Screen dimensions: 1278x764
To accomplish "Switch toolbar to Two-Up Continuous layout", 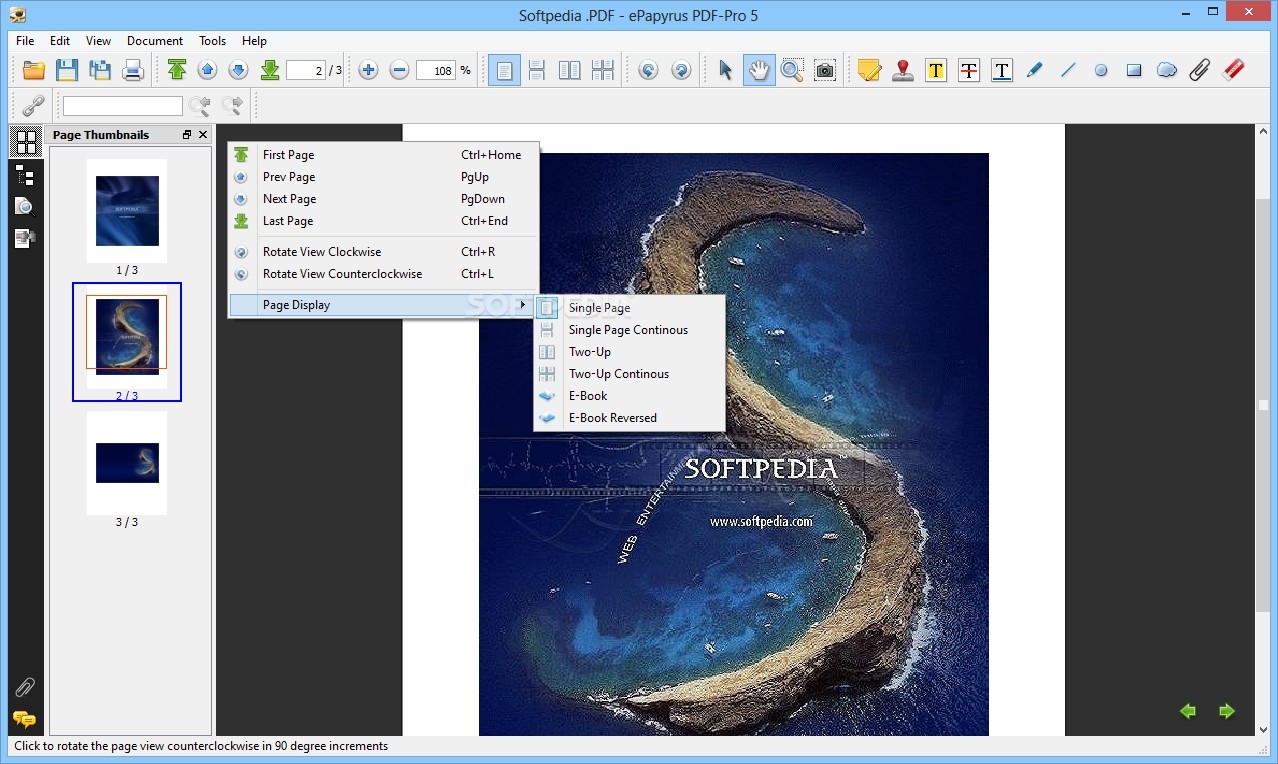I will (x=602, y=70).
